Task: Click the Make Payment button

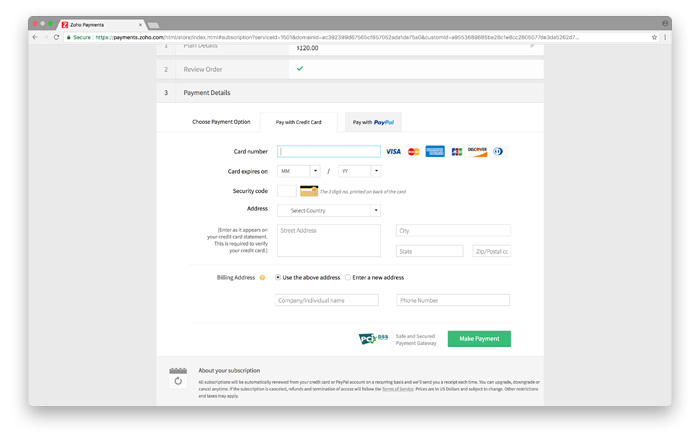Action: [x=479, y=339]
